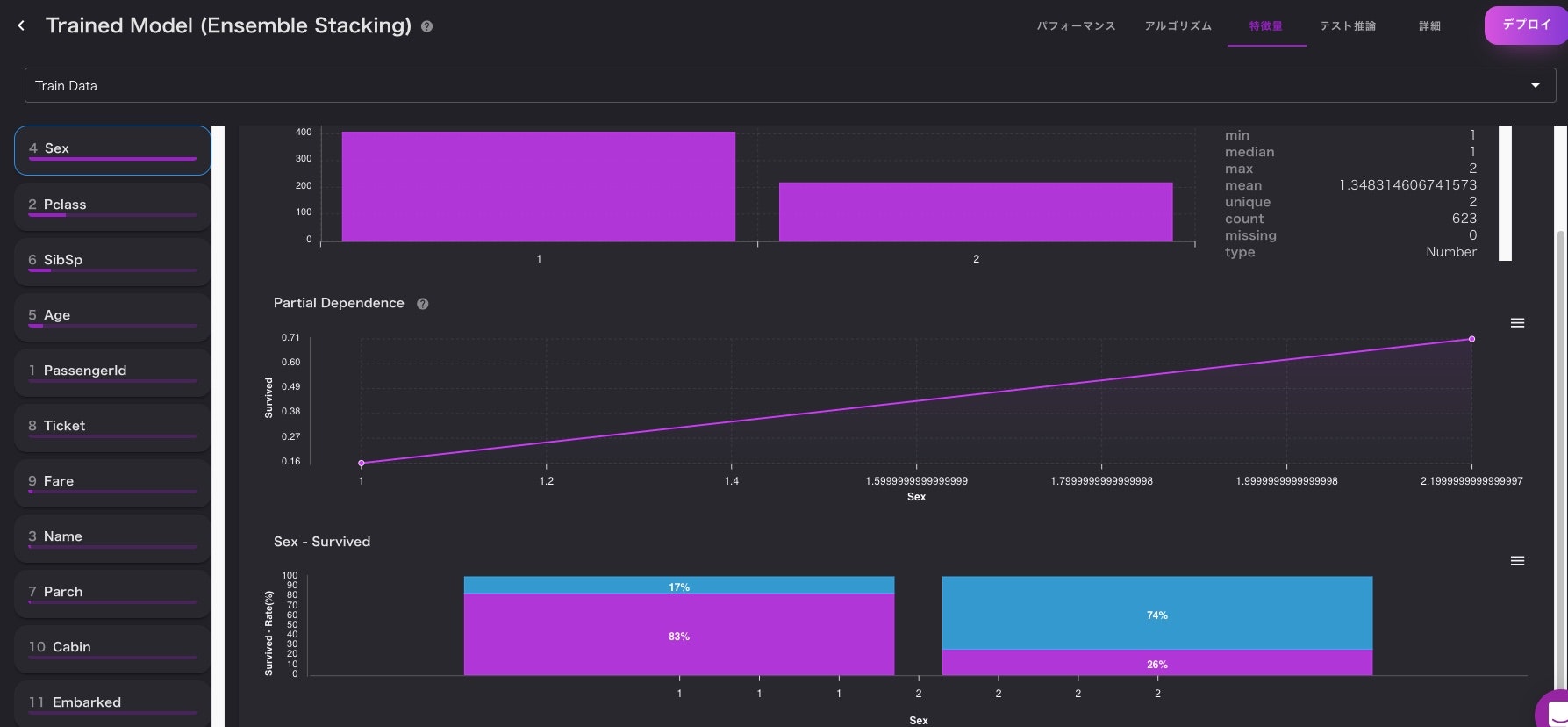
Task: Open Sex - Survived chart hamburger menu
Action: tap(1517, 561)
